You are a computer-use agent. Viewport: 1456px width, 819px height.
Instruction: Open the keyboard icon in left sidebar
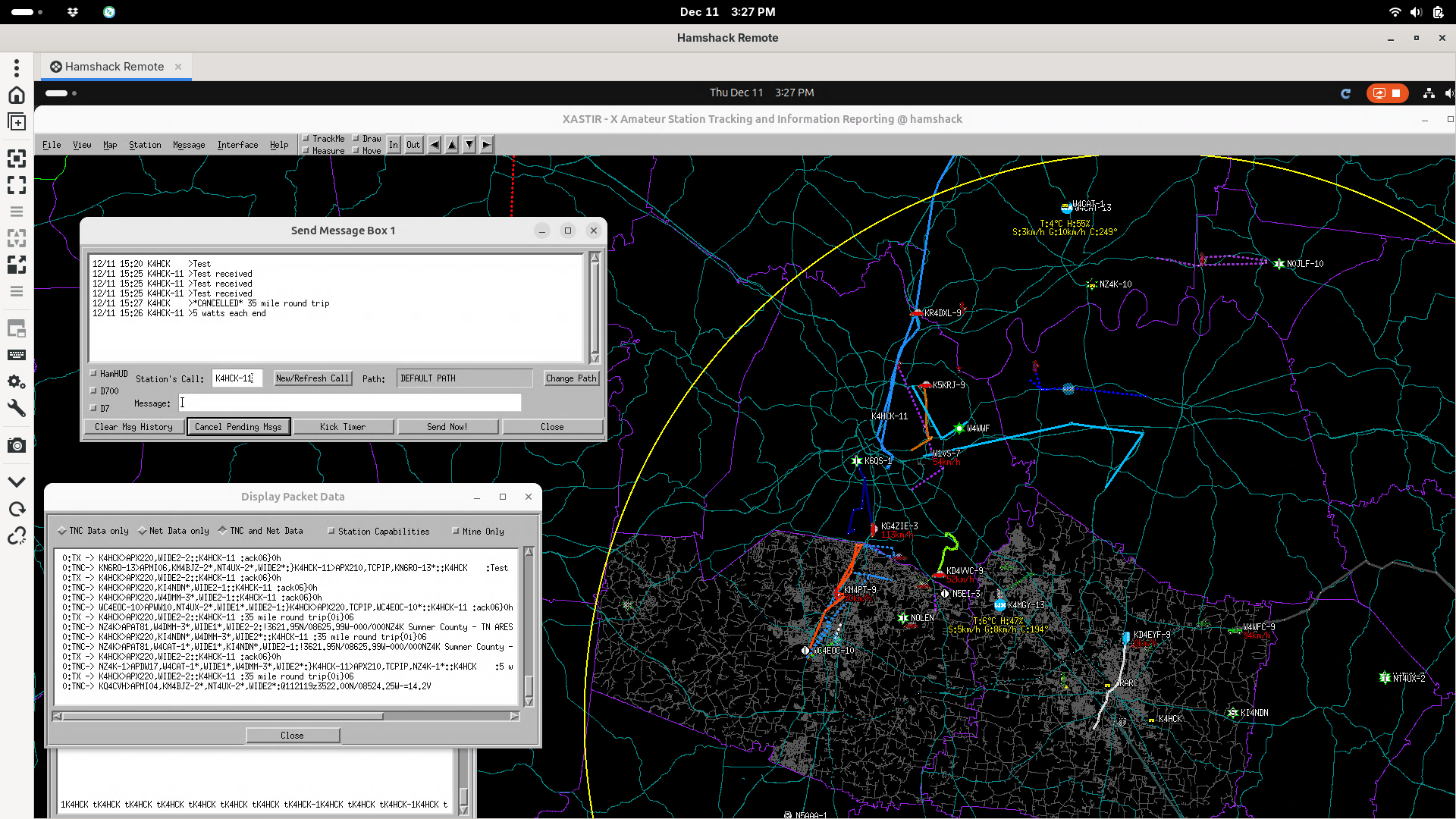[17, 355]
